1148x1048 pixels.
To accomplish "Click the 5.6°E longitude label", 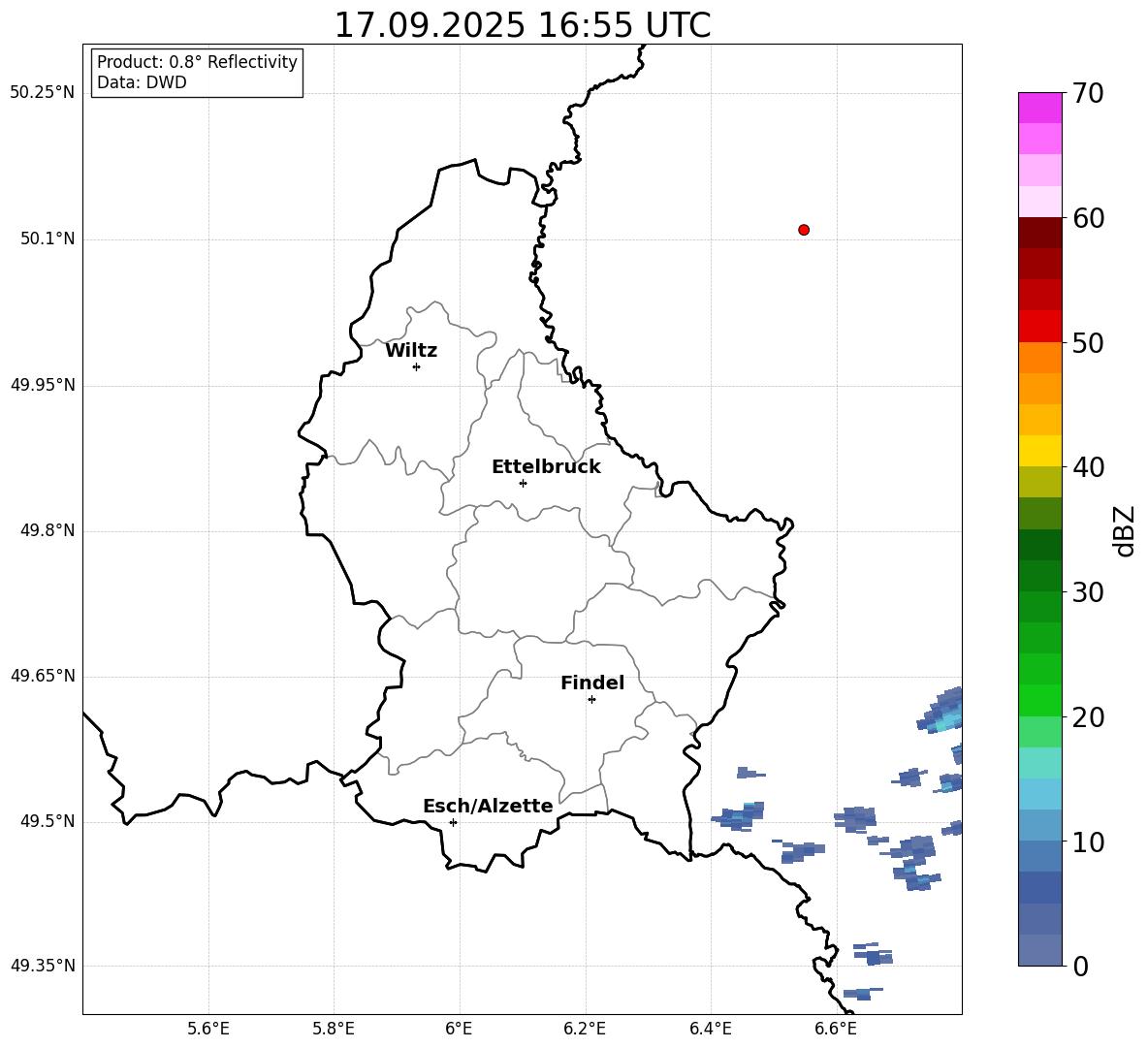I will coord(208,1029).
